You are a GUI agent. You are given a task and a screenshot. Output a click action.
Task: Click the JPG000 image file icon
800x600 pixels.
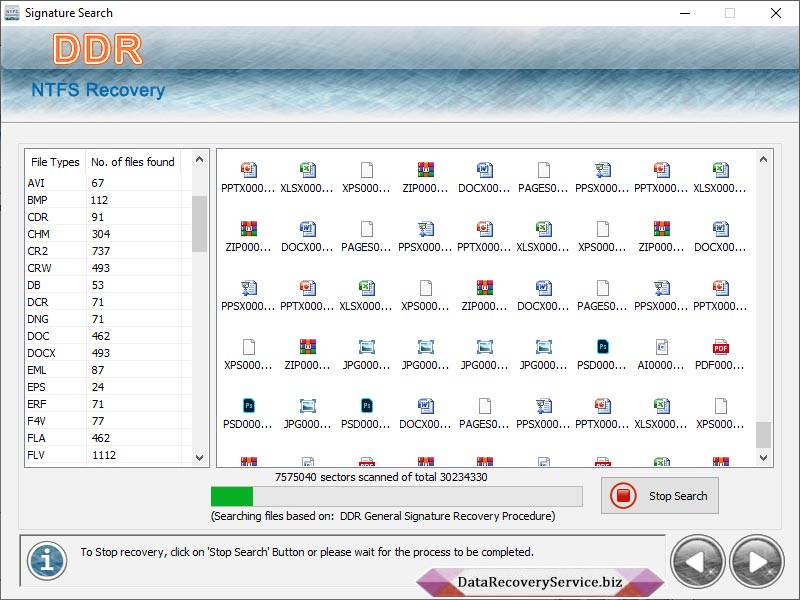365,347
